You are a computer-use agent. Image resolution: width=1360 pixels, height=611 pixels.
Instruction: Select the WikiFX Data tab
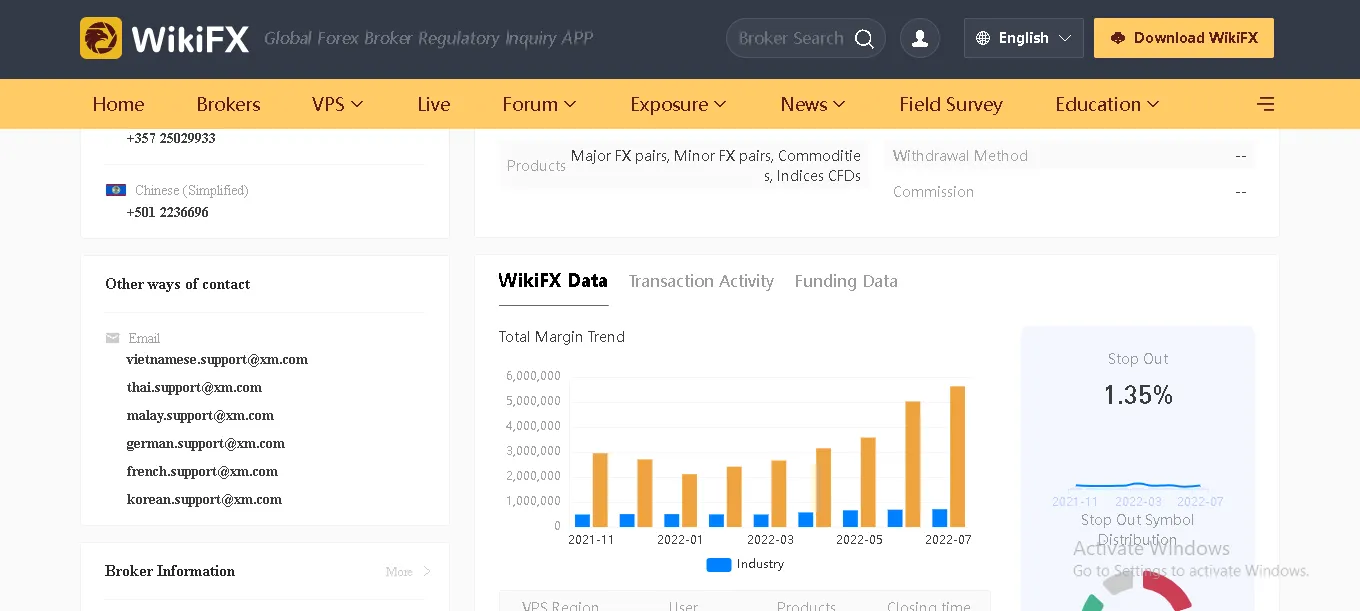click(553, 281)
